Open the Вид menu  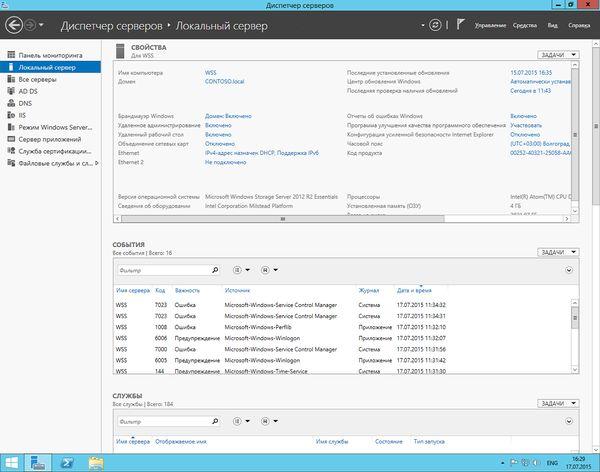tap(552, 26)
